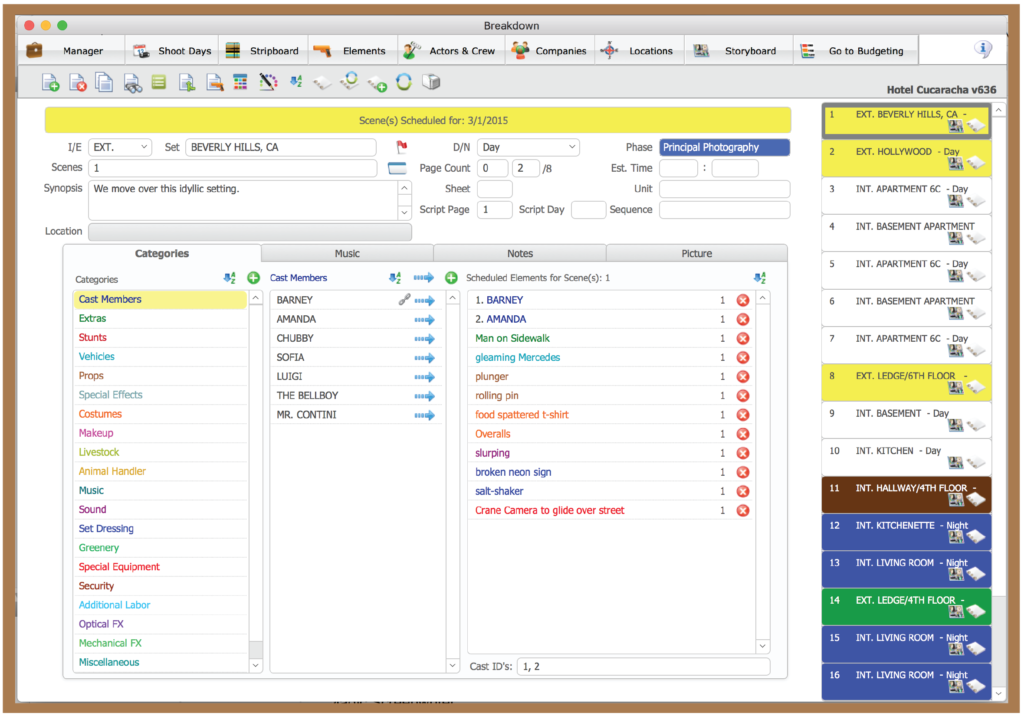Open the D/N dropdown showing Day
This screenshot has height=716, width=1024.
[x=528, y=147]
